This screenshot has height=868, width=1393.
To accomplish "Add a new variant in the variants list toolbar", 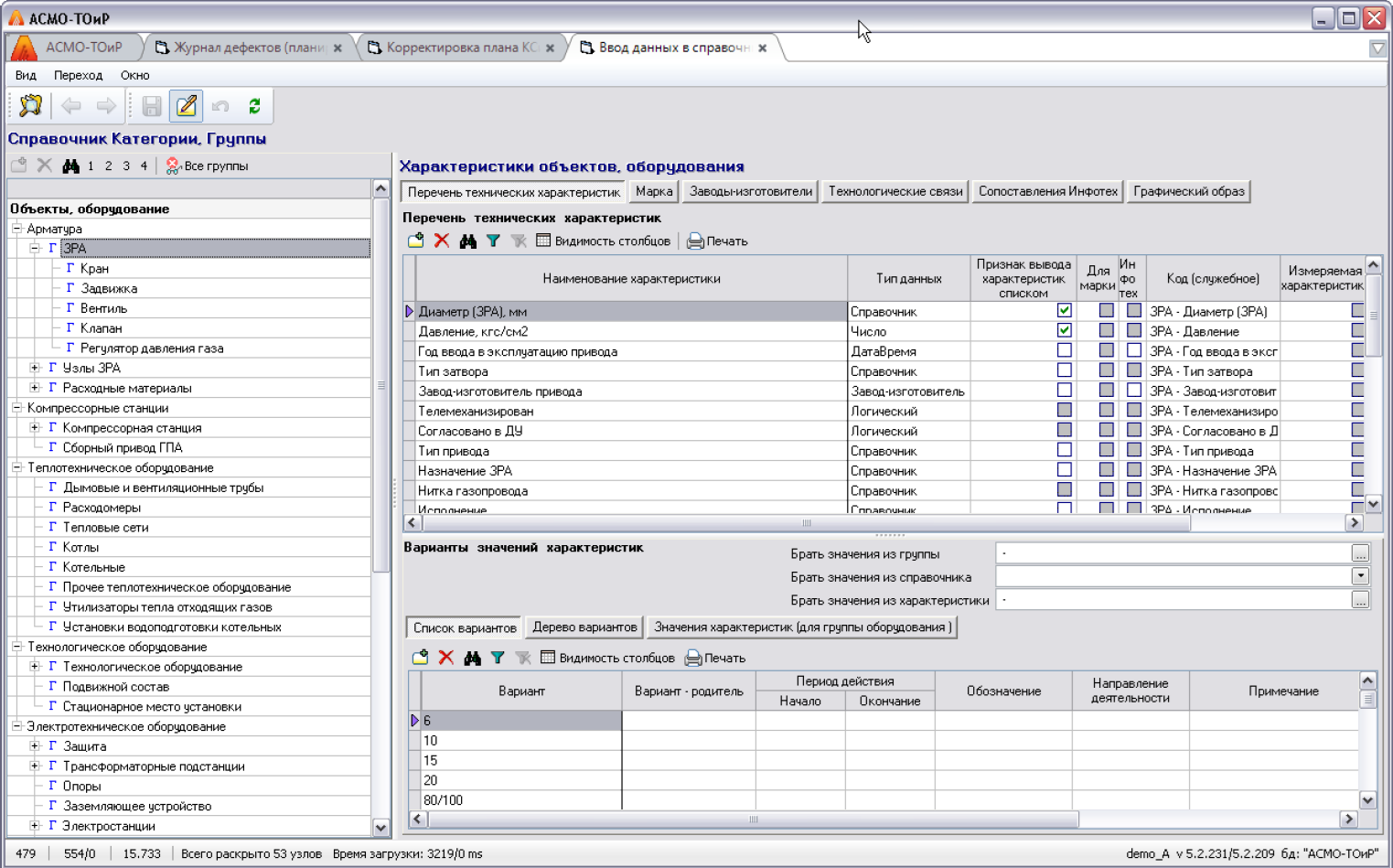I will click(x=420, y=658).
